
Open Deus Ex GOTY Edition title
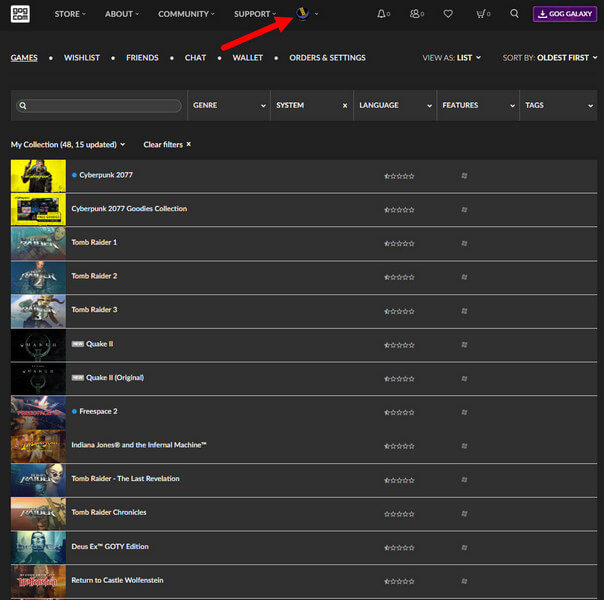coord(110,546)
